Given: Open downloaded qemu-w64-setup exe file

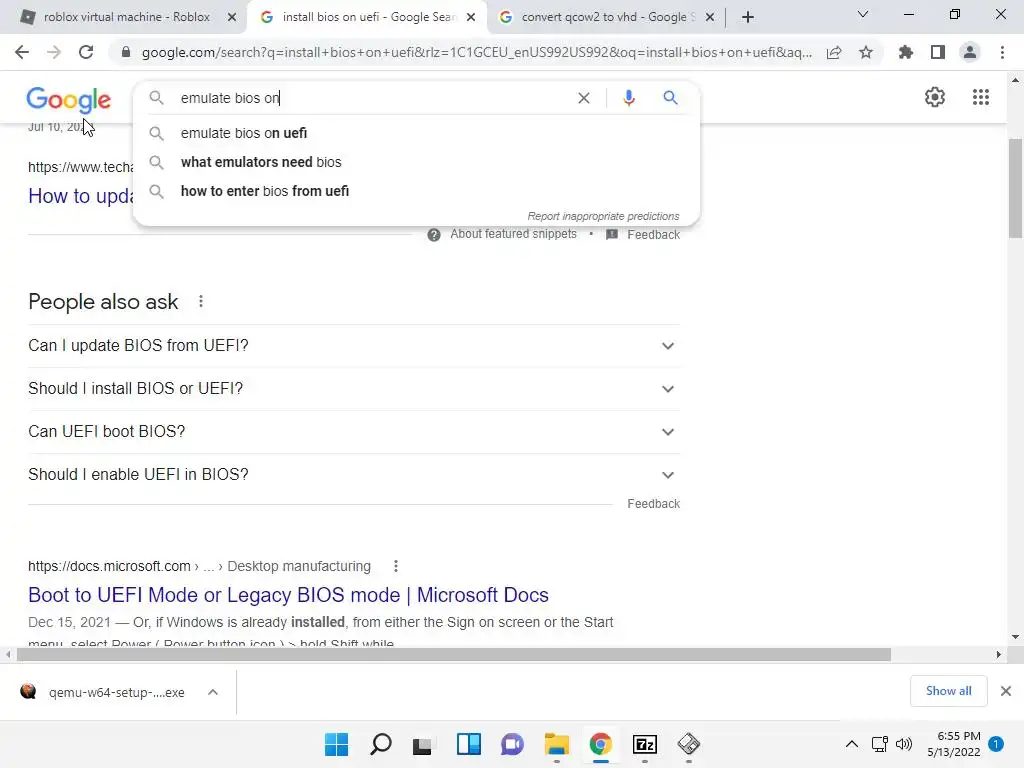Looking at the screenshot, I should tap(103, 692).
